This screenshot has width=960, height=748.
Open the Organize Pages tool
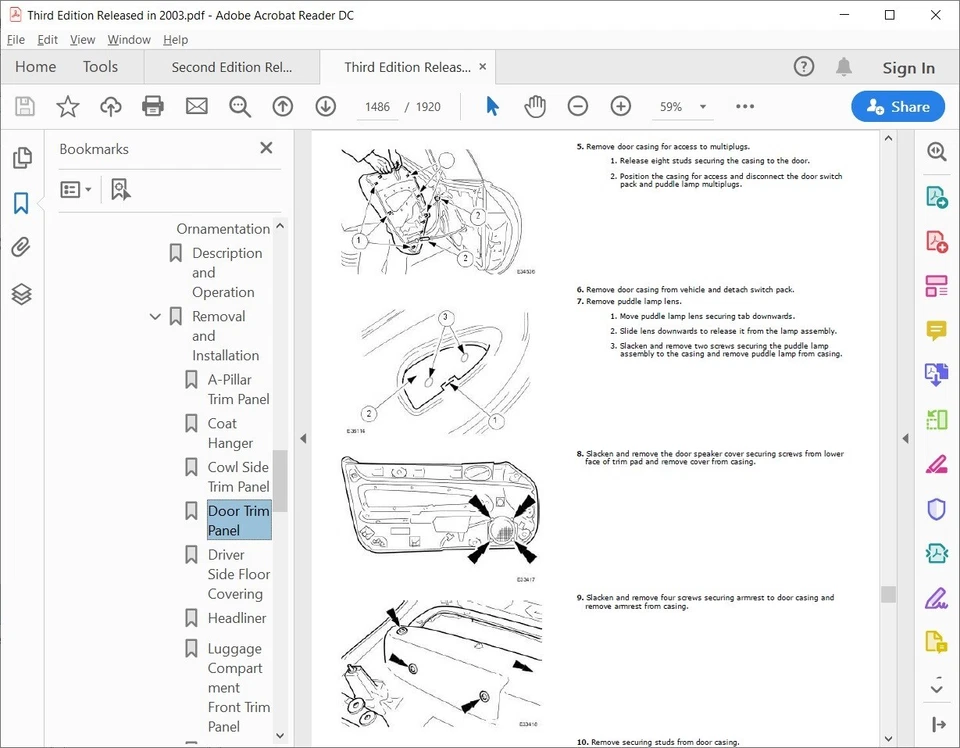pos(937,285)
